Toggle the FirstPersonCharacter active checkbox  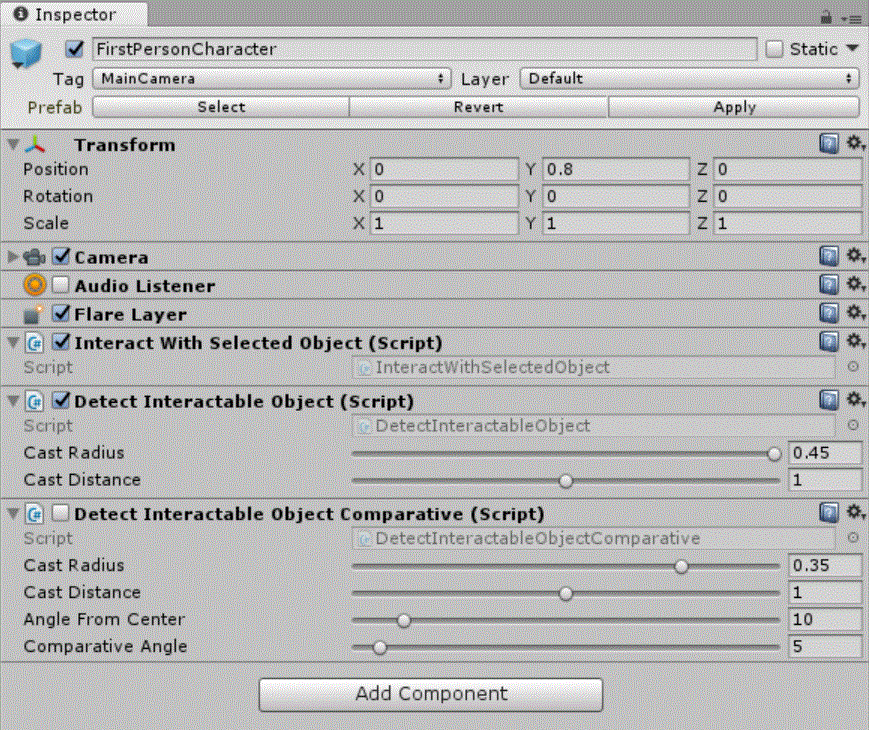(74, 49)
